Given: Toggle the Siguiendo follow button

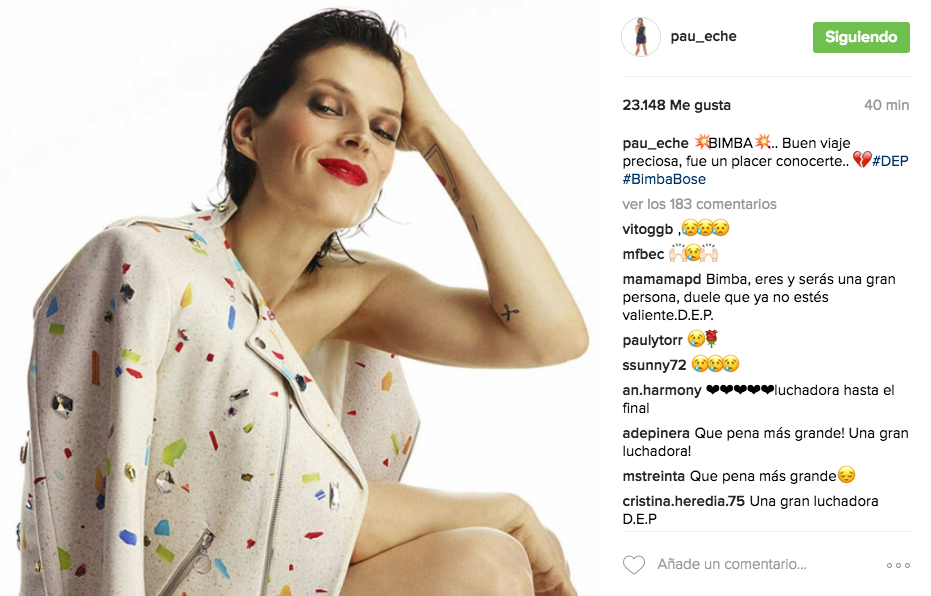Looking at the screenshot, I should (x=861, y=37).
